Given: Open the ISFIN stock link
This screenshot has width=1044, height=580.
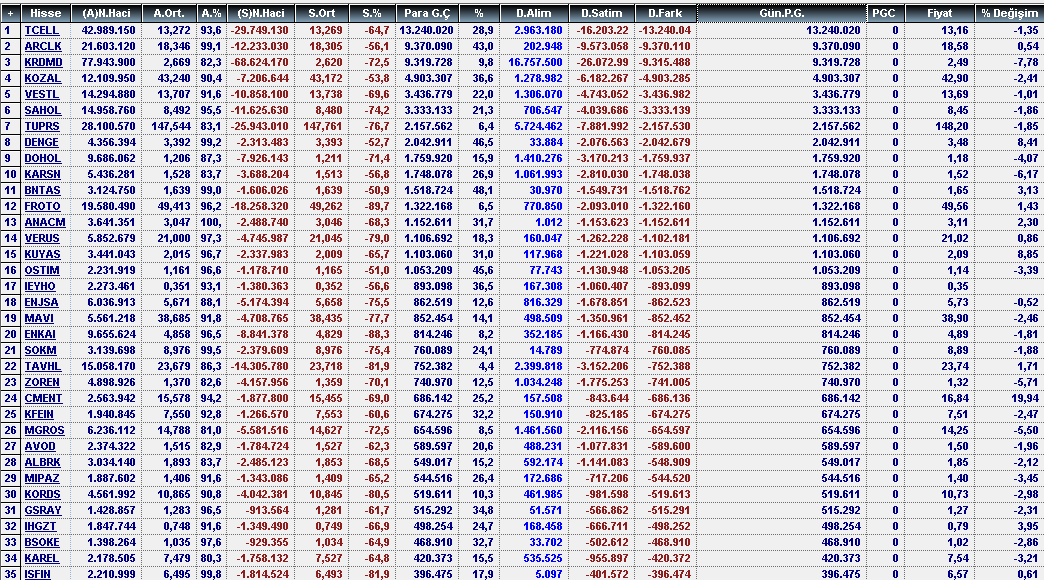Looking at the screenshot, I should tap(40, 574).
